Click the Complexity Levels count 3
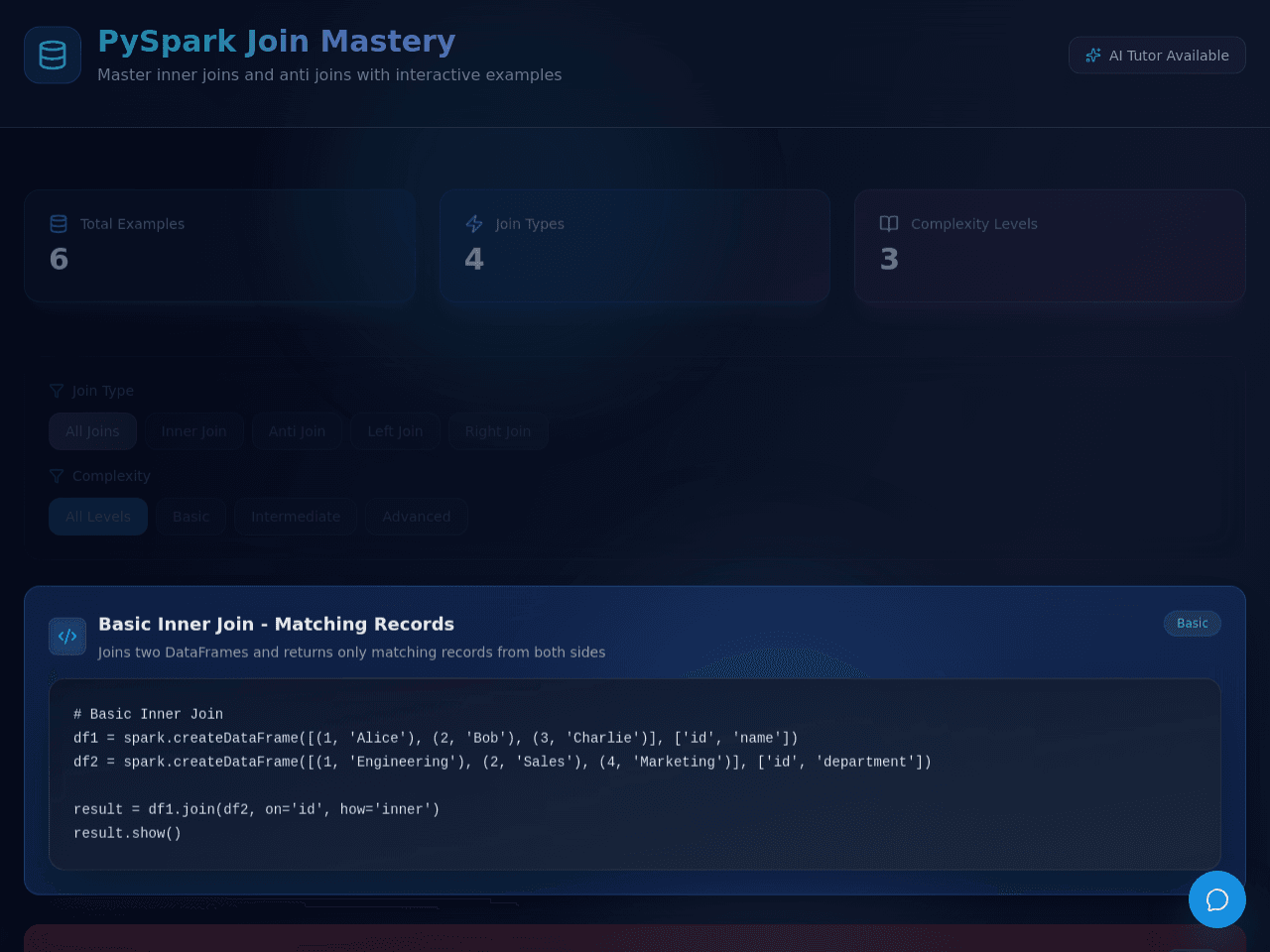1270x952 pixels. click(x=889, y=260)
